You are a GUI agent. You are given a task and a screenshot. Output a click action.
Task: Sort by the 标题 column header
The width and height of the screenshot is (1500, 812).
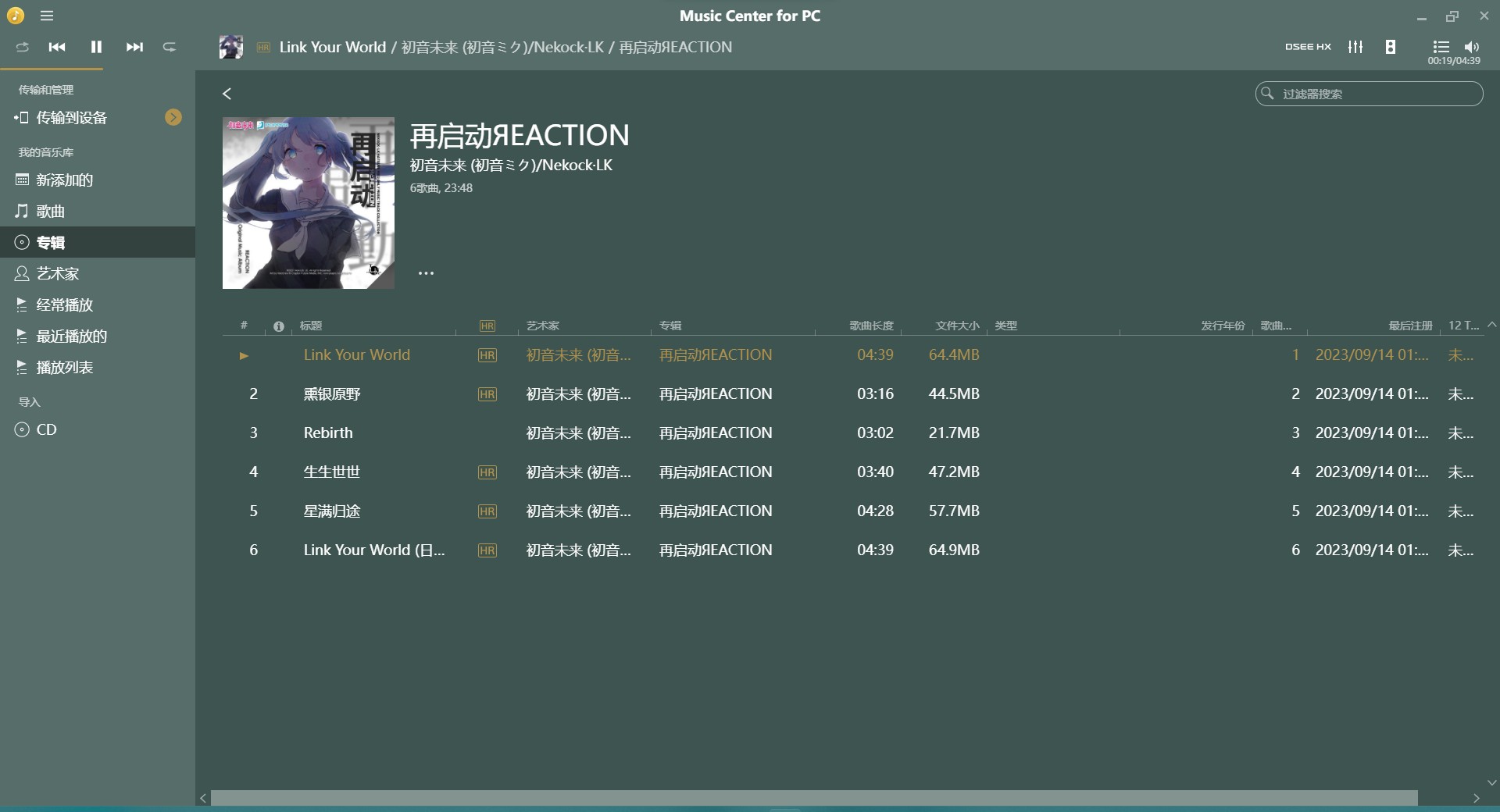click(311, 326)
